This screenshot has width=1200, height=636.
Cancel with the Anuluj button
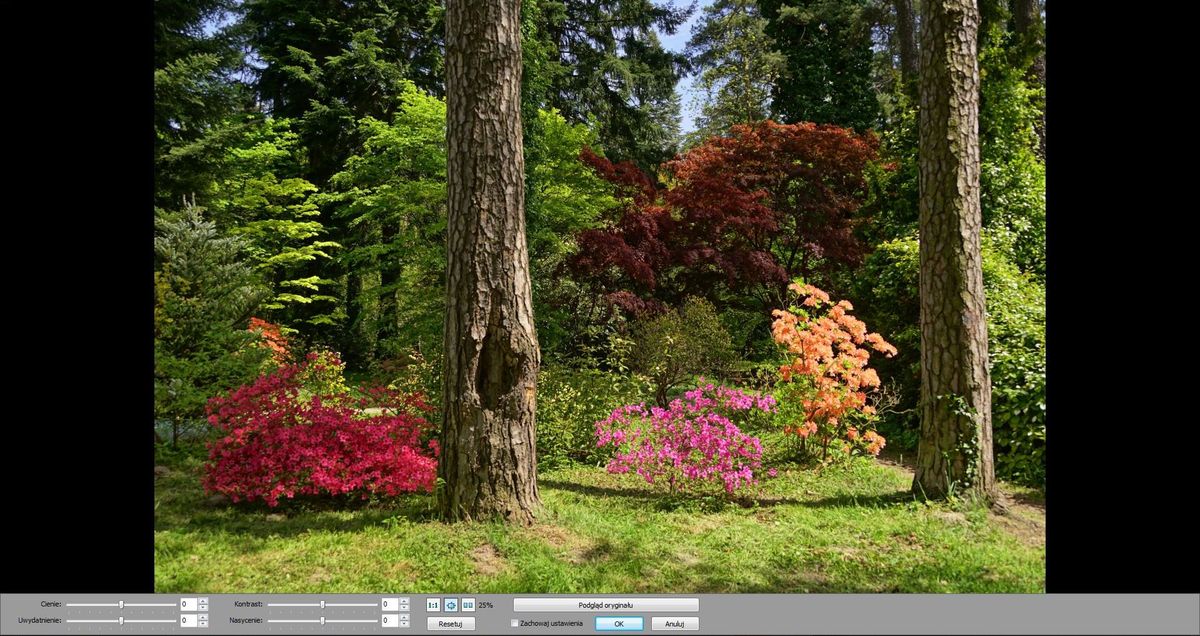(x=675, y=623)
